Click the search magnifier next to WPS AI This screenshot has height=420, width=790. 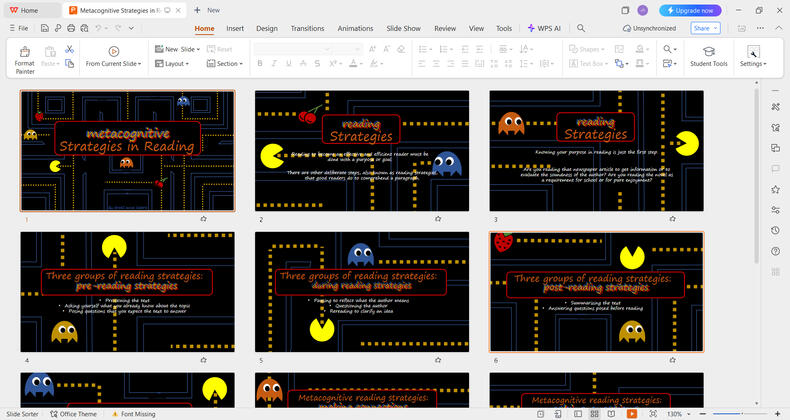point(581,28)
